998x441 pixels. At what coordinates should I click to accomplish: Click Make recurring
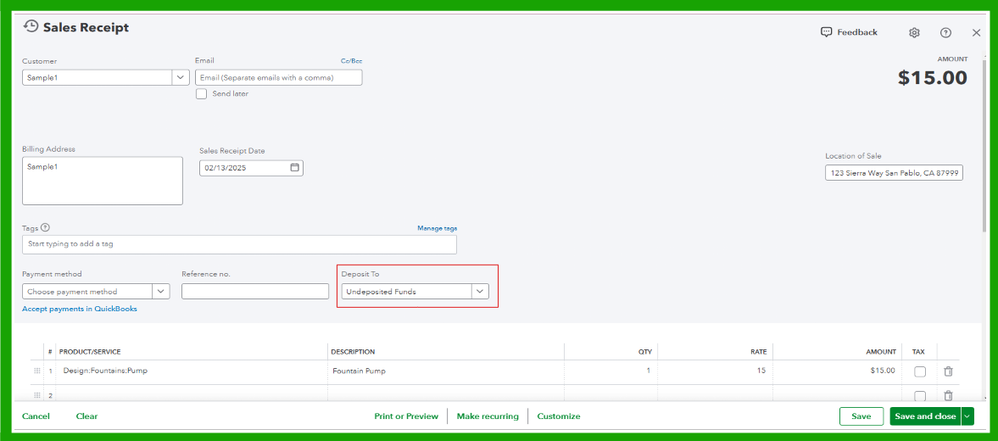tap(488, 416)
